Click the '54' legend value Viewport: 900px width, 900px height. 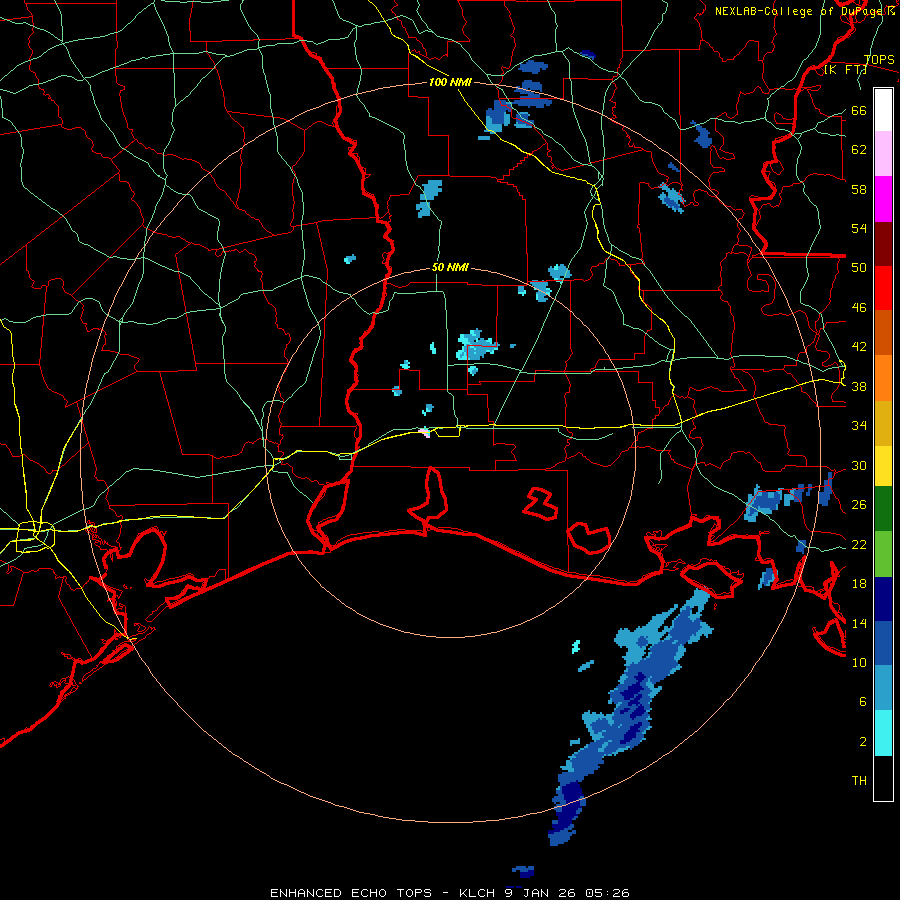click(859, 228)
